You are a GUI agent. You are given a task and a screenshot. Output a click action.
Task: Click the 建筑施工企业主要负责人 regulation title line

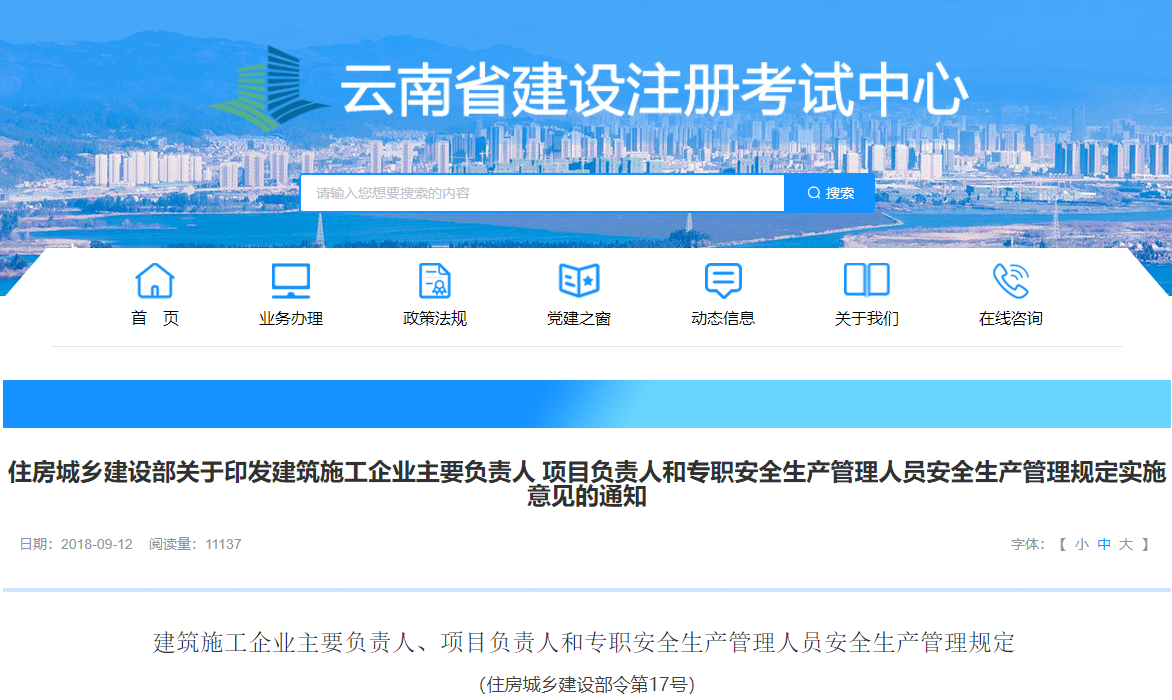click(584, 642)
